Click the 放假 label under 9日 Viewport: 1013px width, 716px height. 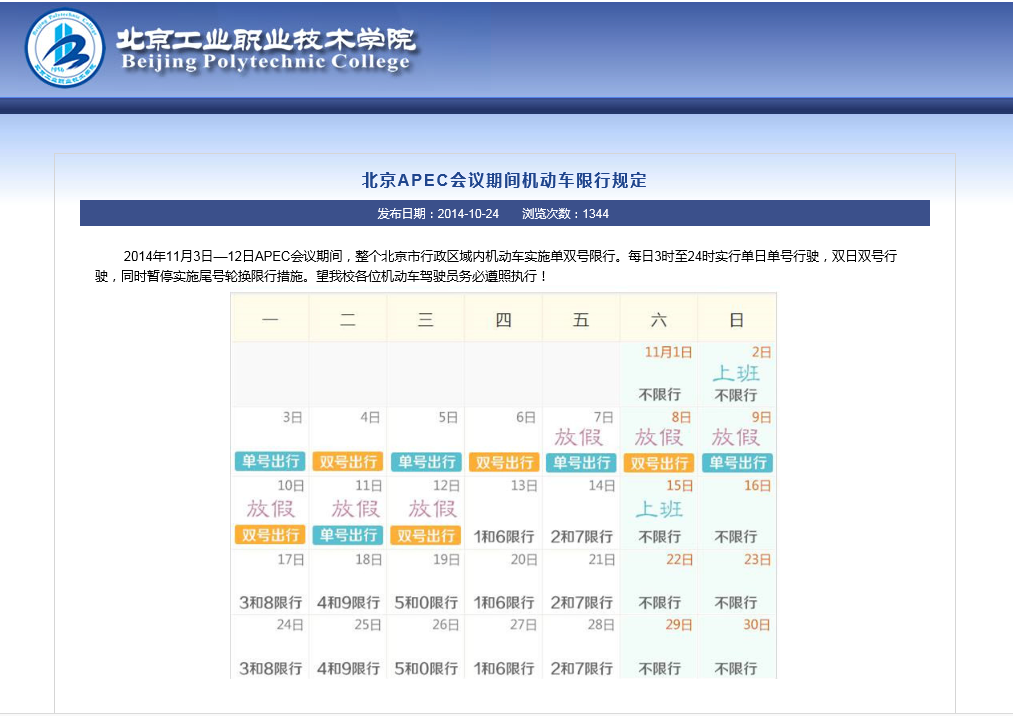click(x=736, y=437)
